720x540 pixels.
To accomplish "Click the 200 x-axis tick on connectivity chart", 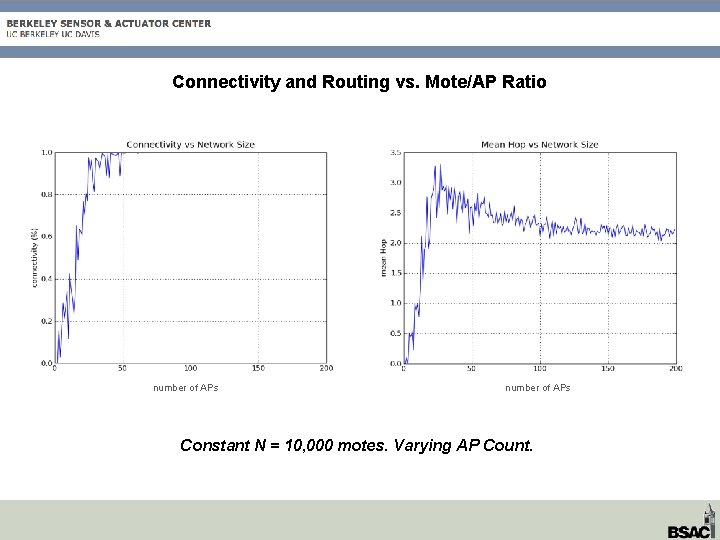I will [326, 368].
